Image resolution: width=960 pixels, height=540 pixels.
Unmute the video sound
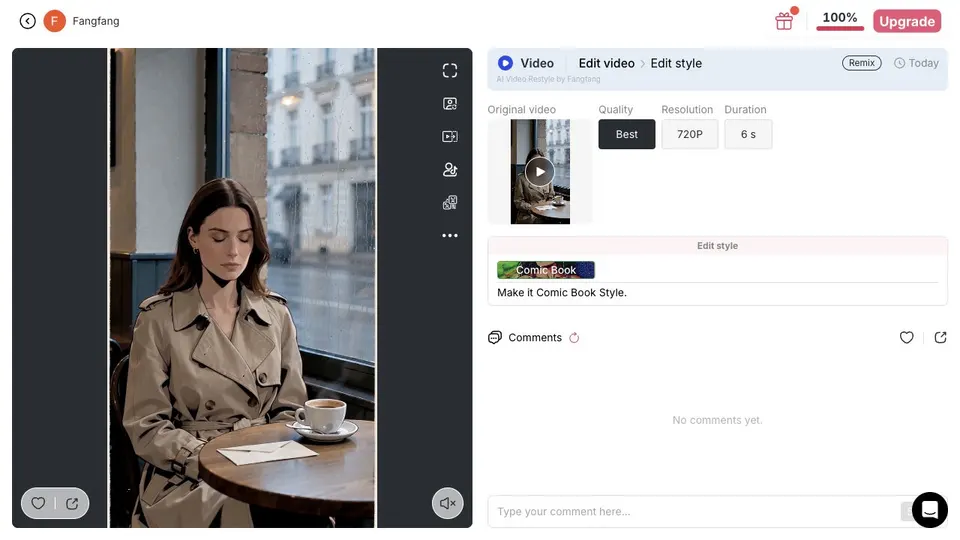(448, 503)
